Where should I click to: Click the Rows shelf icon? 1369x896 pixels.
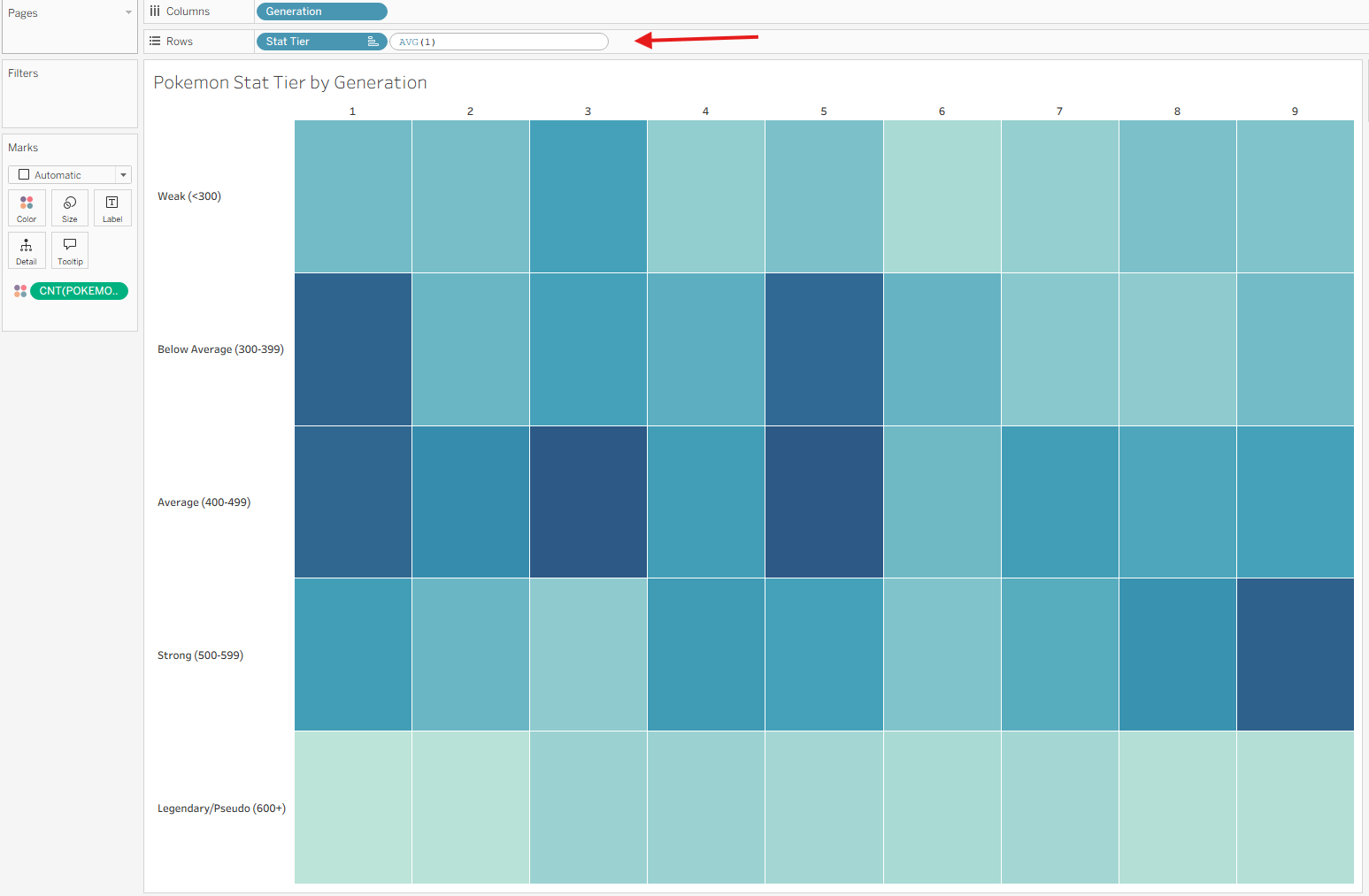click(x=155, y=42)
